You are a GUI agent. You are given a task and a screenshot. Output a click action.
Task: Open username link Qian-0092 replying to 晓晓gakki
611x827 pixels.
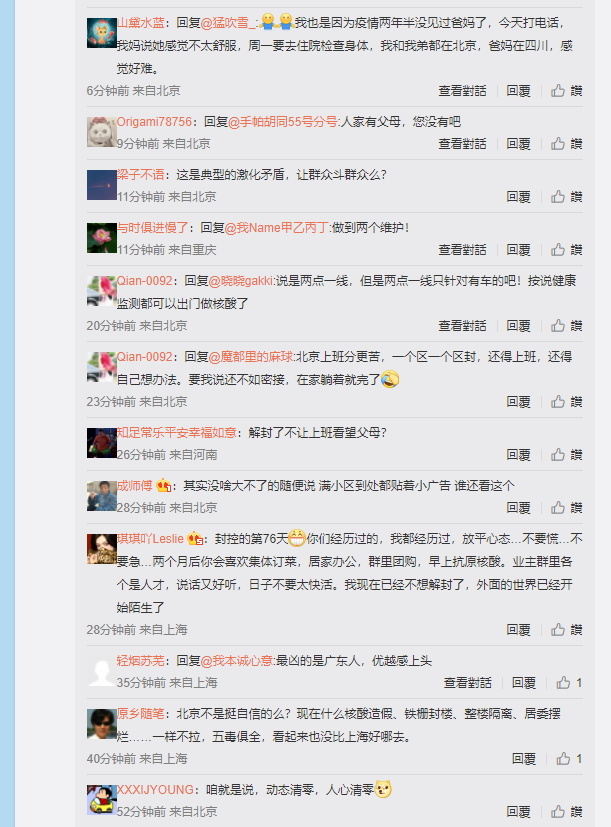click(145, 281)
